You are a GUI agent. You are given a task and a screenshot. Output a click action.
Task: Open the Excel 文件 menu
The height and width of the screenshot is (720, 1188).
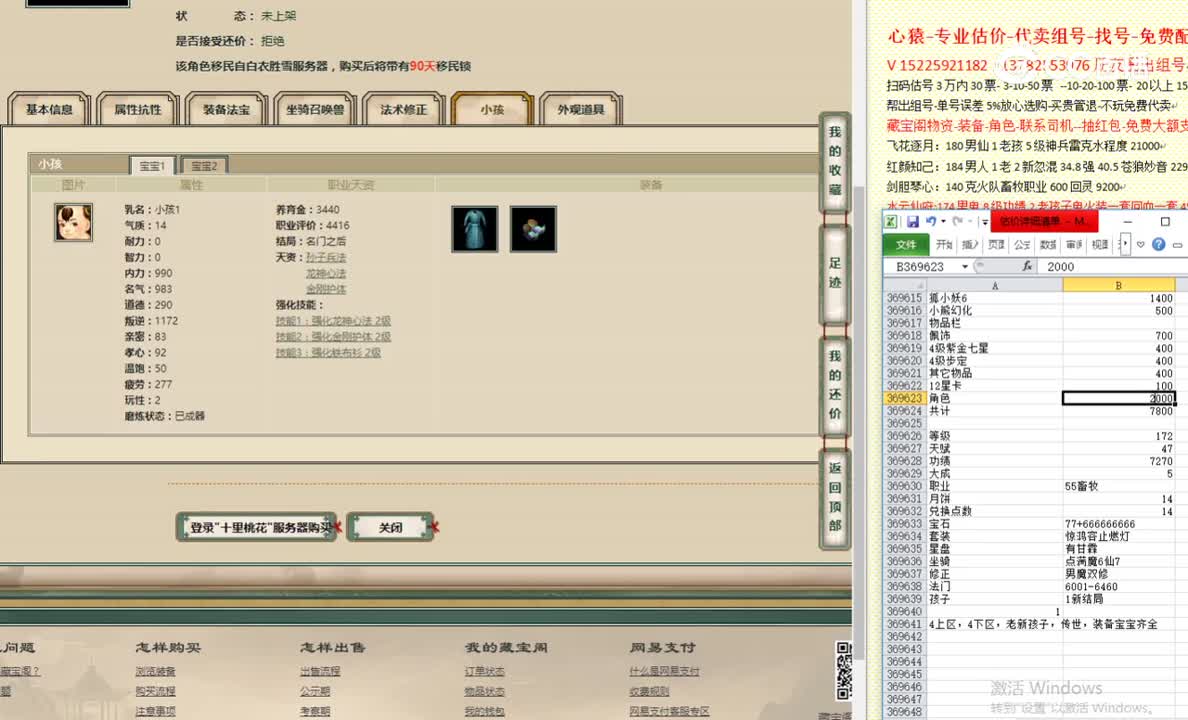pos(906,244)
